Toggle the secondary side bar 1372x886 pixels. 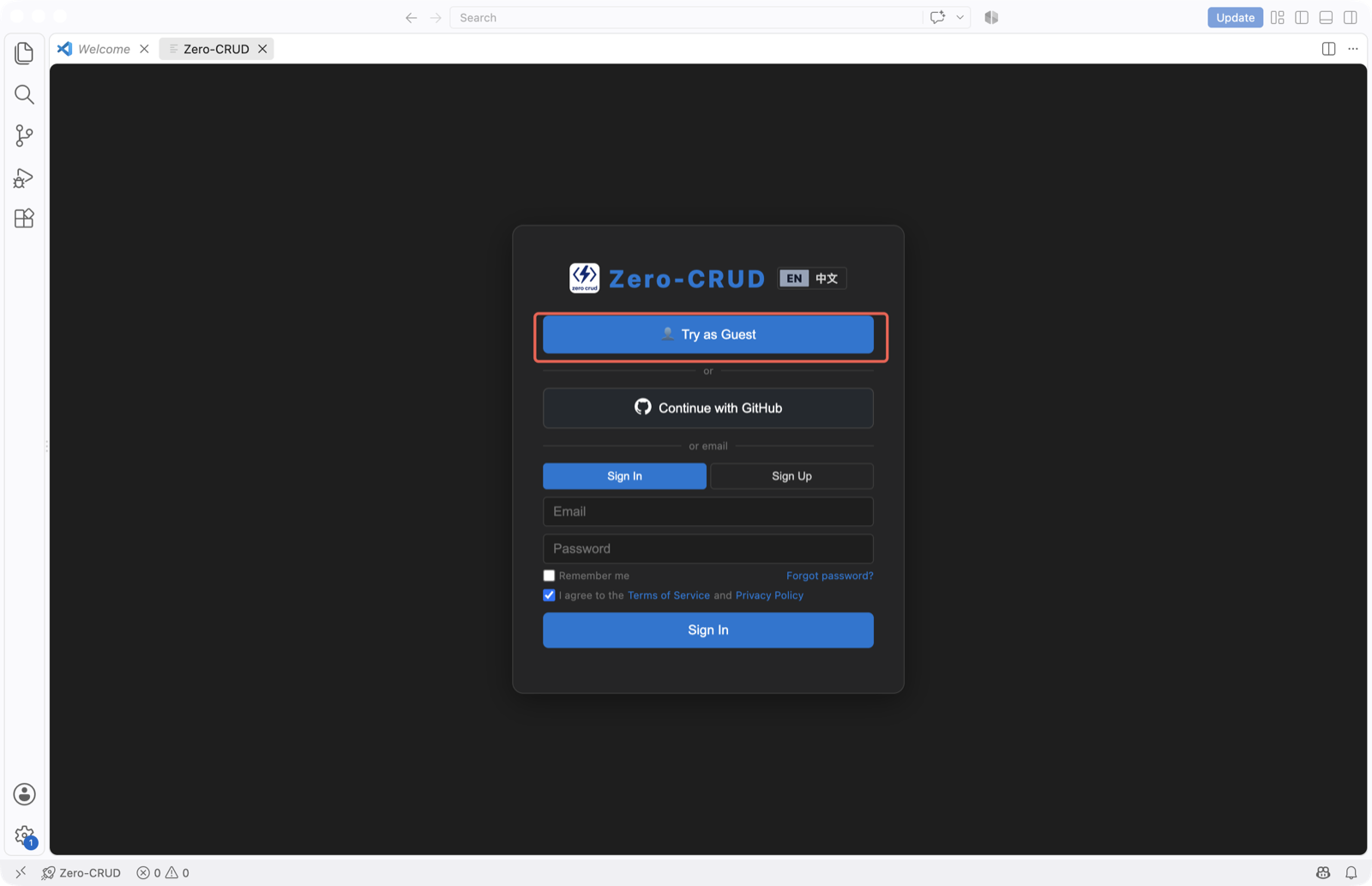pyautogui.click(x=1351, y=17)
